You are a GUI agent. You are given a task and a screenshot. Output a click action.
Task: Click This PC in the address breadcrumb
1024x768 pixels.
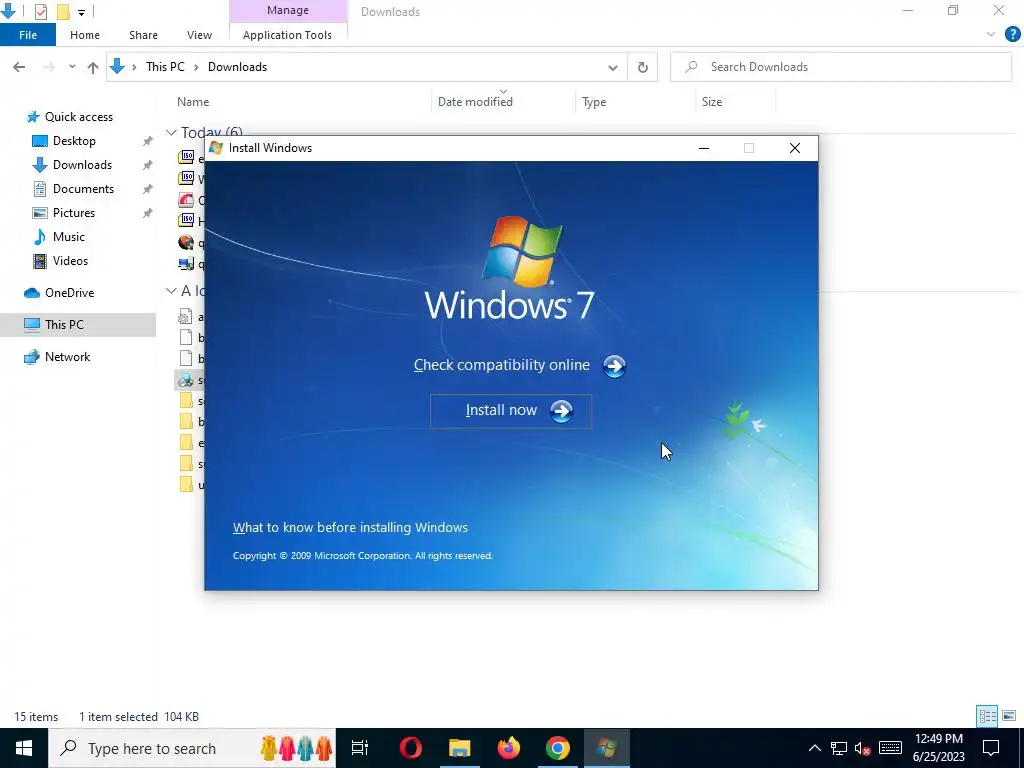(165, 67)
